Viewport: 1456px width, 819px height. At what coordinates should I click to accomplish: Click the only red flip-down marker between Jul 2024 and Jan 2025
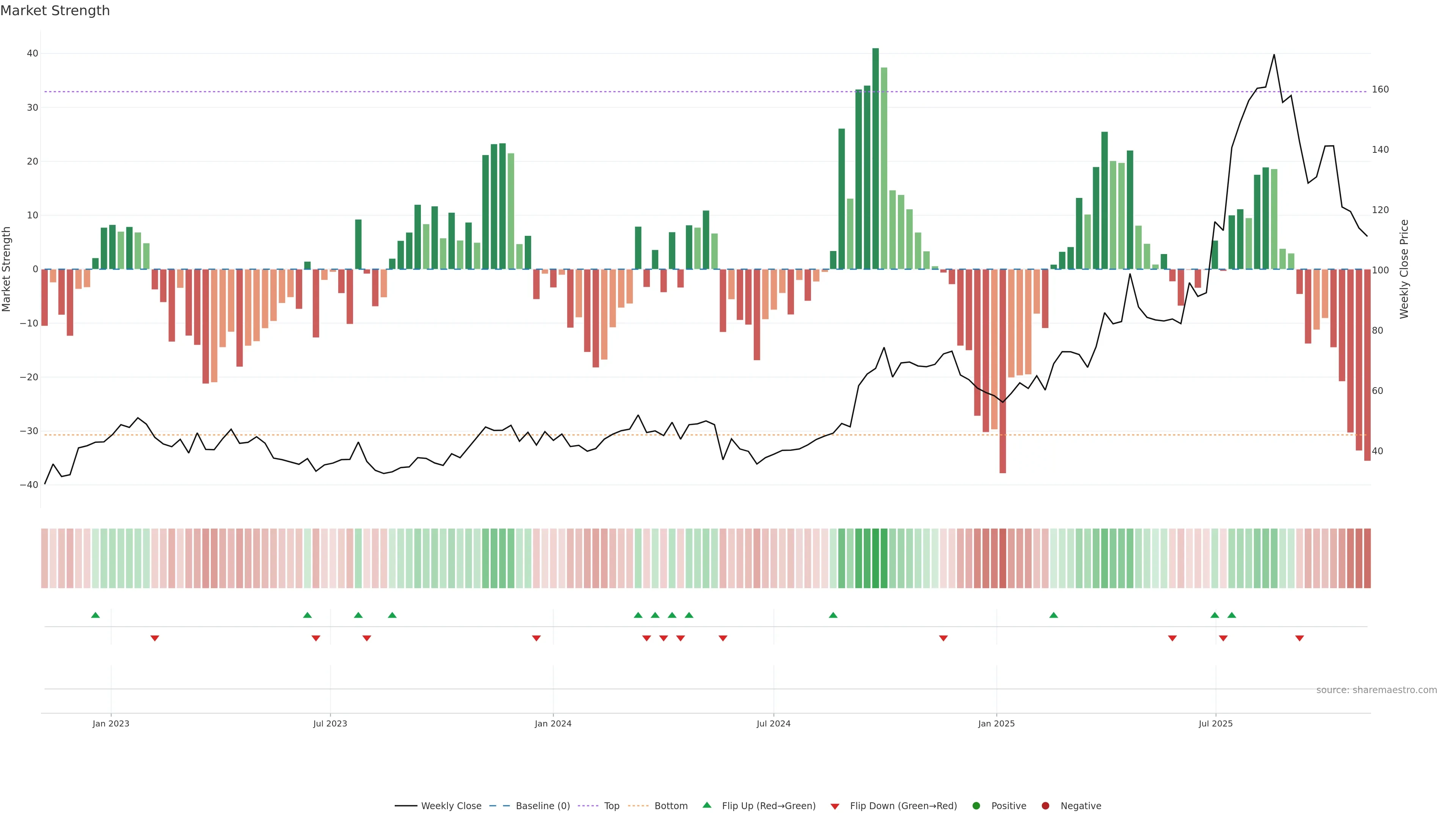[x=943, y=638]
